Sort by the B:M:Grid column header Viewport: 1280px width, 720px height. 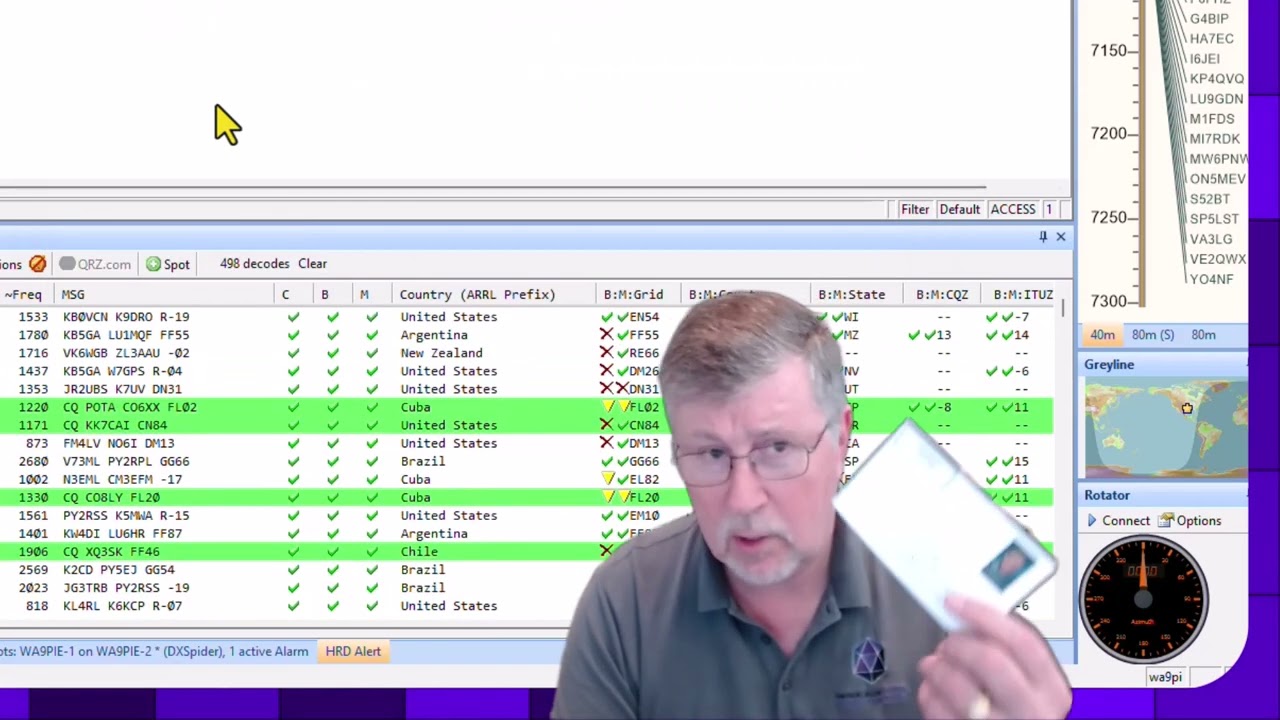pyautogui.click(x=633, y=295)
